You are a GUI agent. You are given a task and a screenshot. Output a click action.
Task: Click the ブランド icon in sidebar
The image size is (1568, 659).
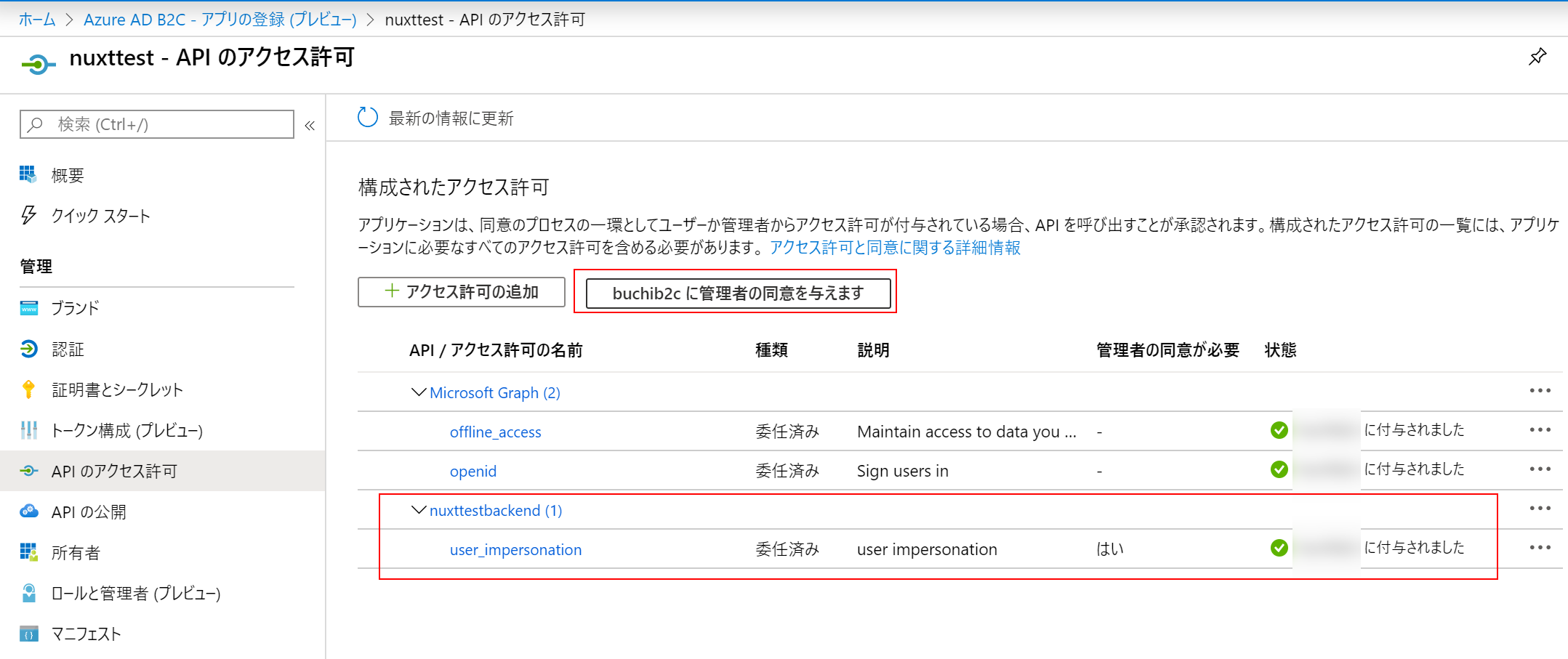[28, 307]
